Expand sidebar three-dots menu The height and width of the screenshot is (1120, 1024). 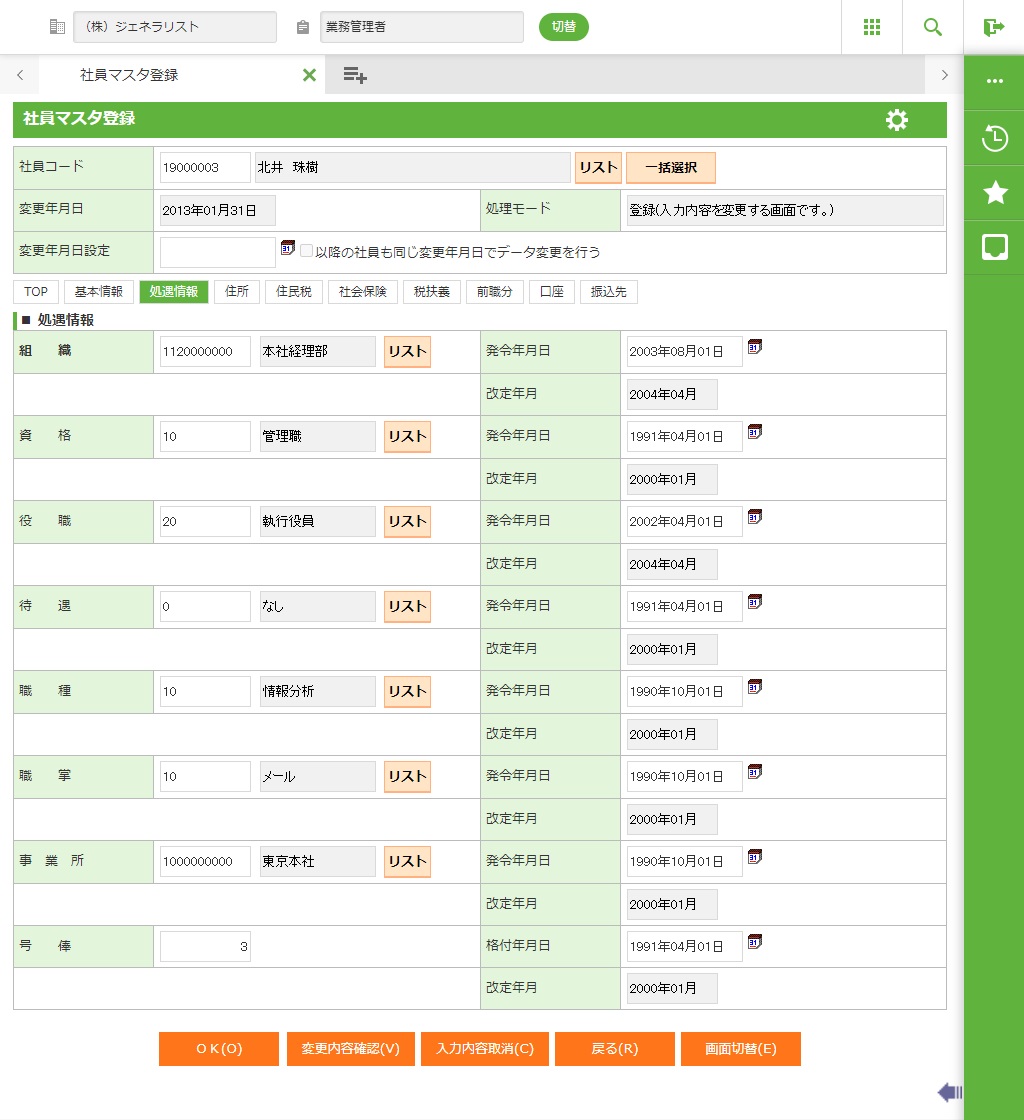click(x=994, y=82)
